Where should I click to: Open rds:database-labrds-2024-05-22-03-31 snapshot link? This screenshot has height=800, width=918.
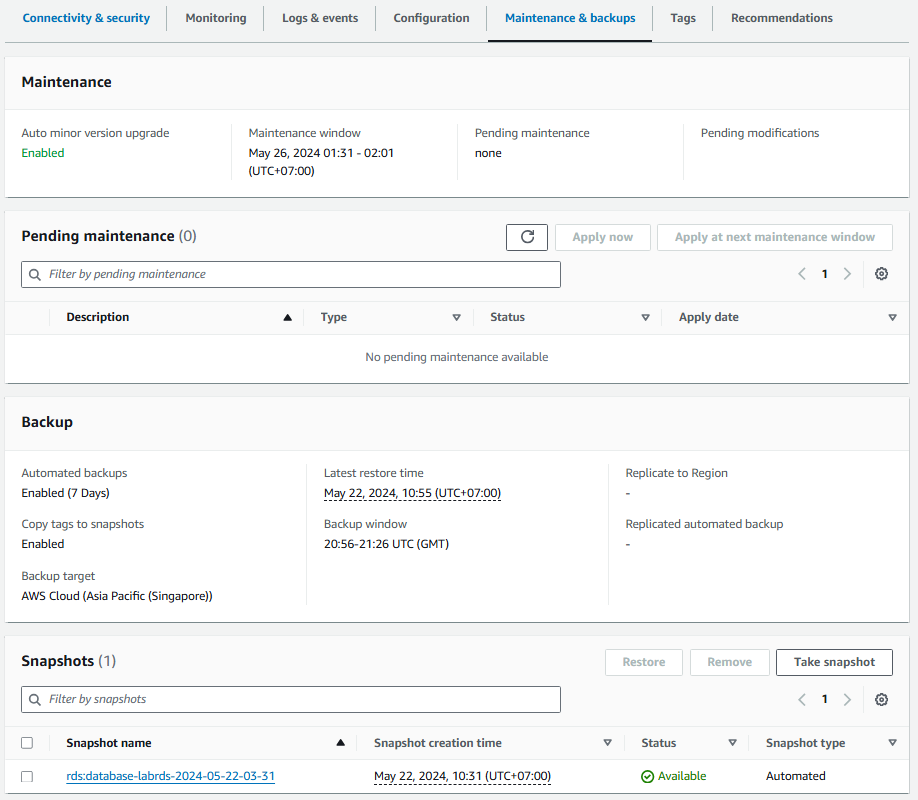(x=170, y=776)
